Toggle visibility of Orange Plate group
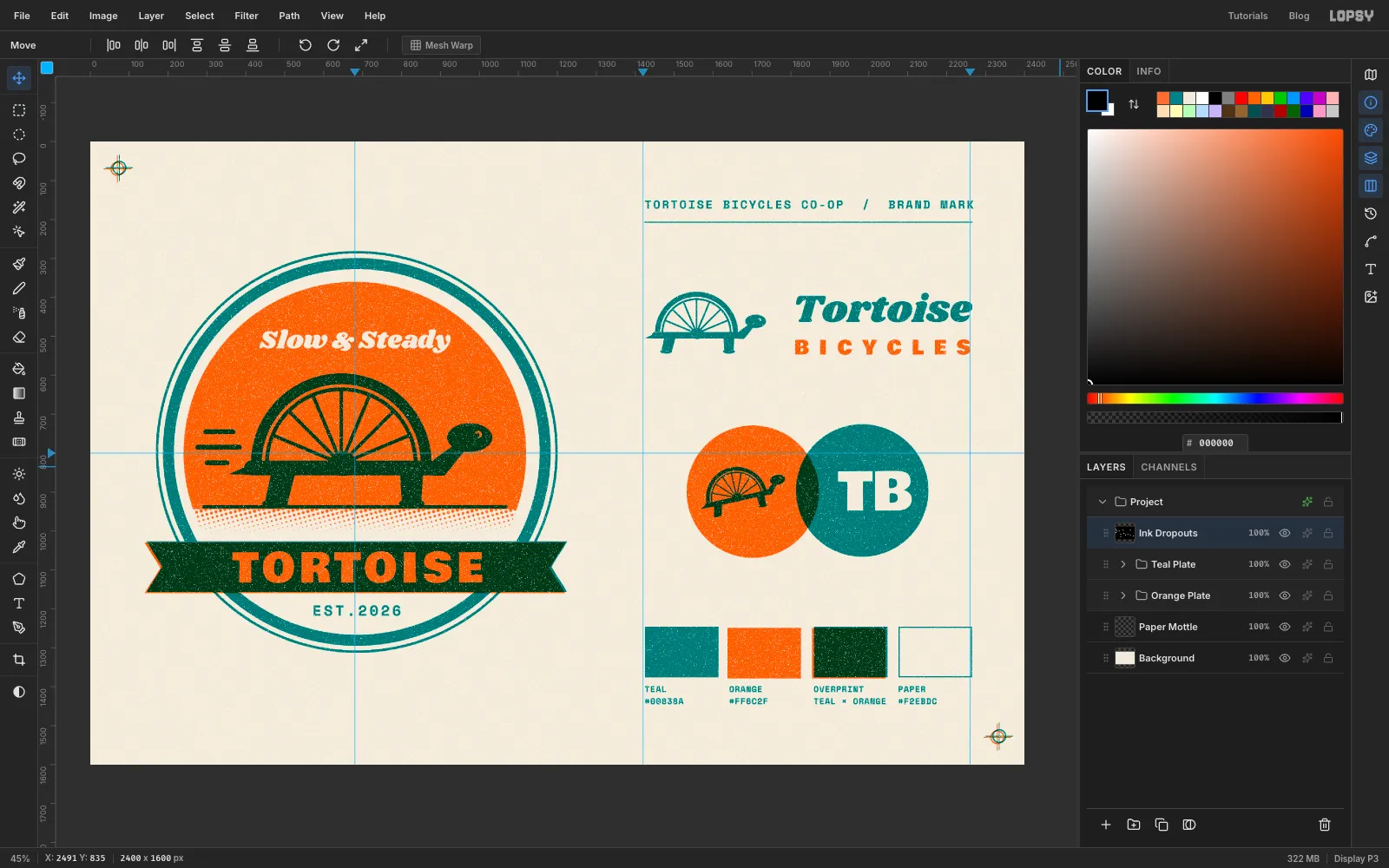The width and height of the screenshot is (1389, 868). tap(1285, 595)
